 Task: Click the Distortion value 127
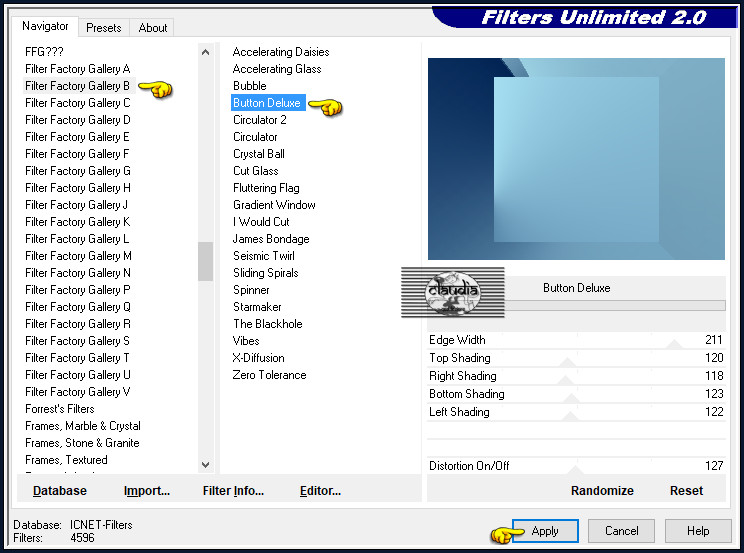click(714, 466)
